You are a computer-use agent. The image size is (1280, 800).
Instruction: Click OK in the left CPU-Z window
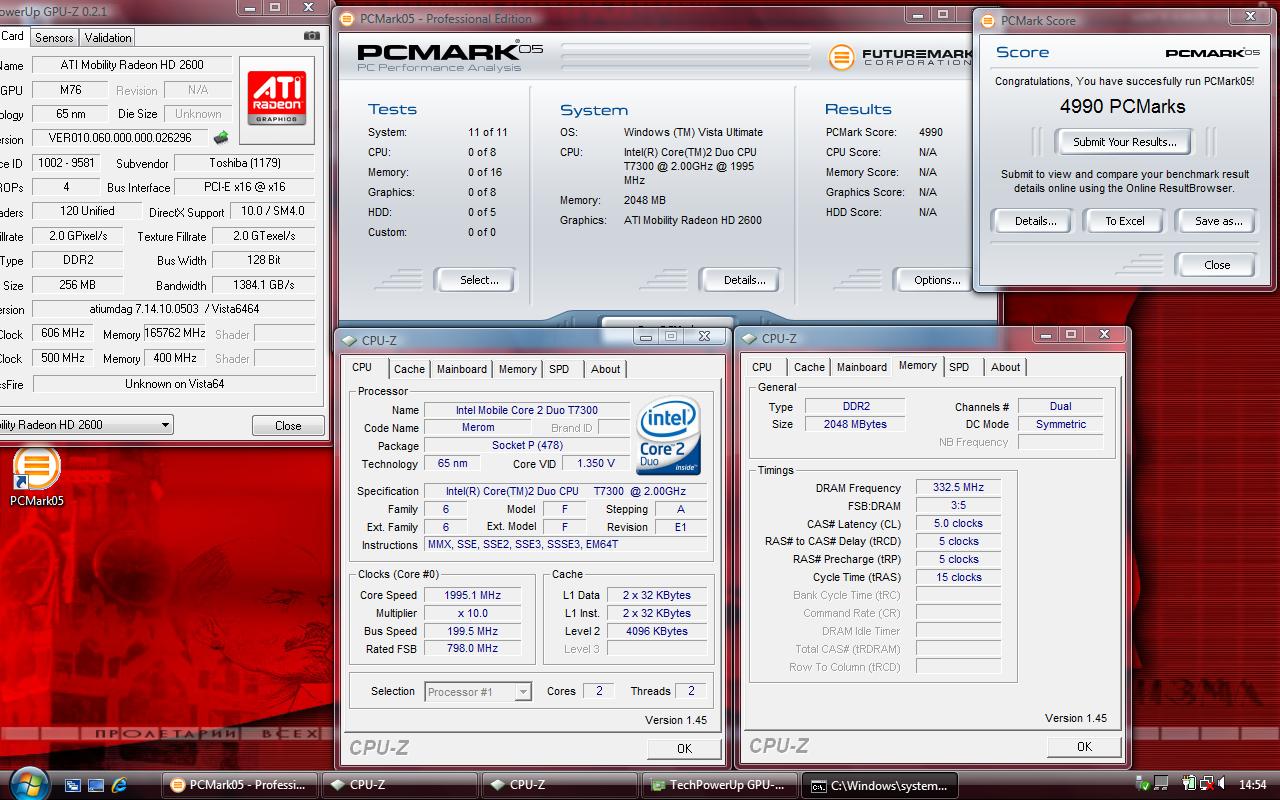click(684, 748)
